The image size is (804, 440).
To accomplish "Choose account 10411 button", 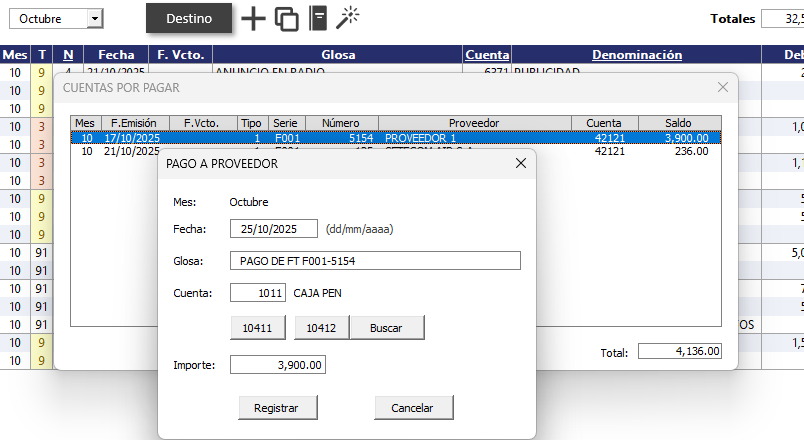I will coord(257,328).
